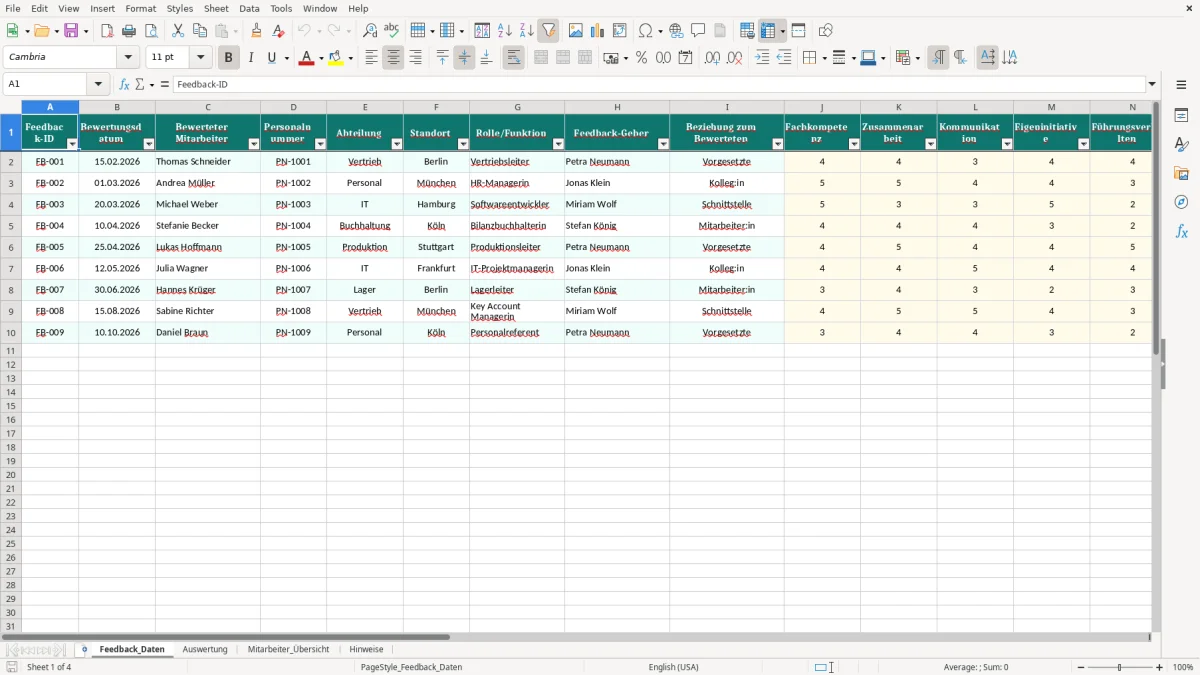Sort ascending with the toolbar icon
1200x675 pixels.
[x=504, y=31]
